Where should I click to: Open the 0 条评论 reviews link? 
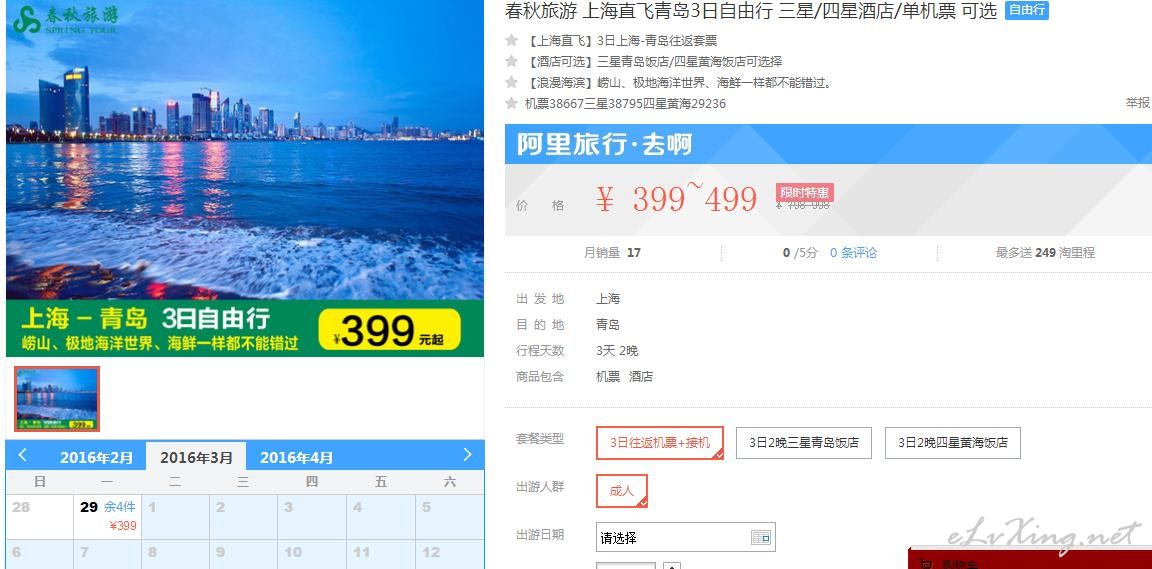(854, 253)
